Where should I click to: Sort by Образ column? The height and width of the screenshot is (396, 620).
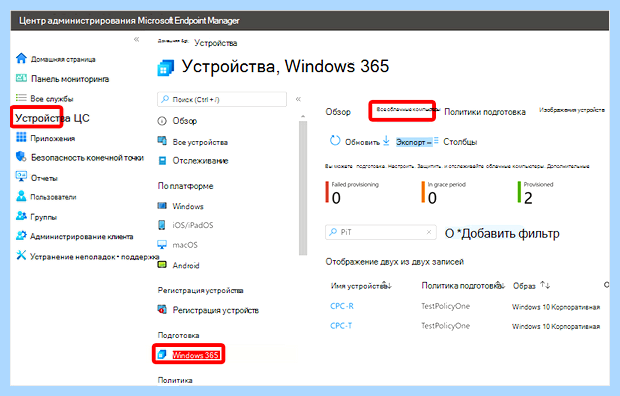[545, 285]
